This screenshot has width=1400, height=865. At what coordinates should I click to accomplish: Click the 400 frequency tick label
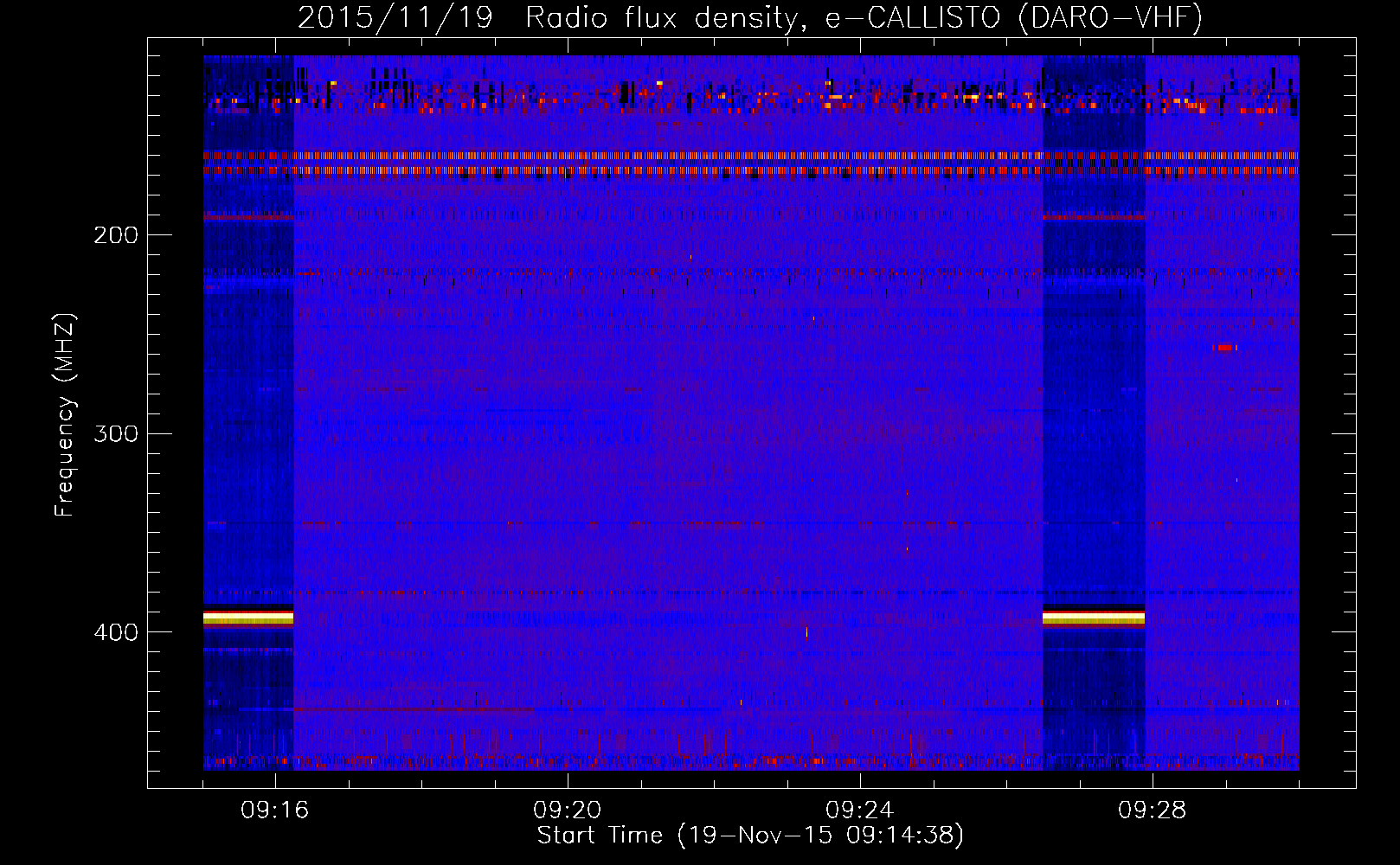[116, 632]
